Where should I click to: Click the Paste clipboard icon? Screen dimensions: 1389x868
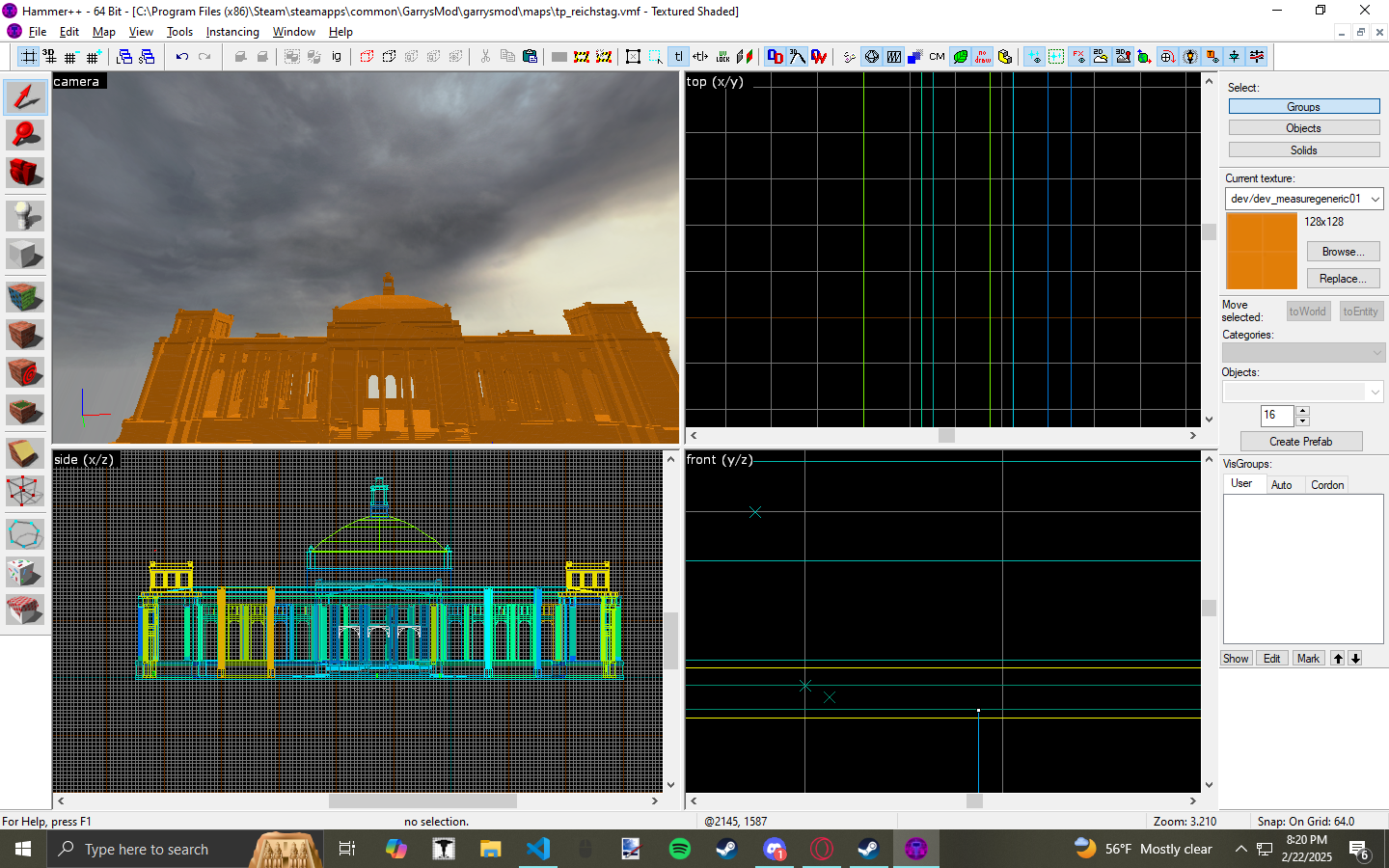click(530, 57)
